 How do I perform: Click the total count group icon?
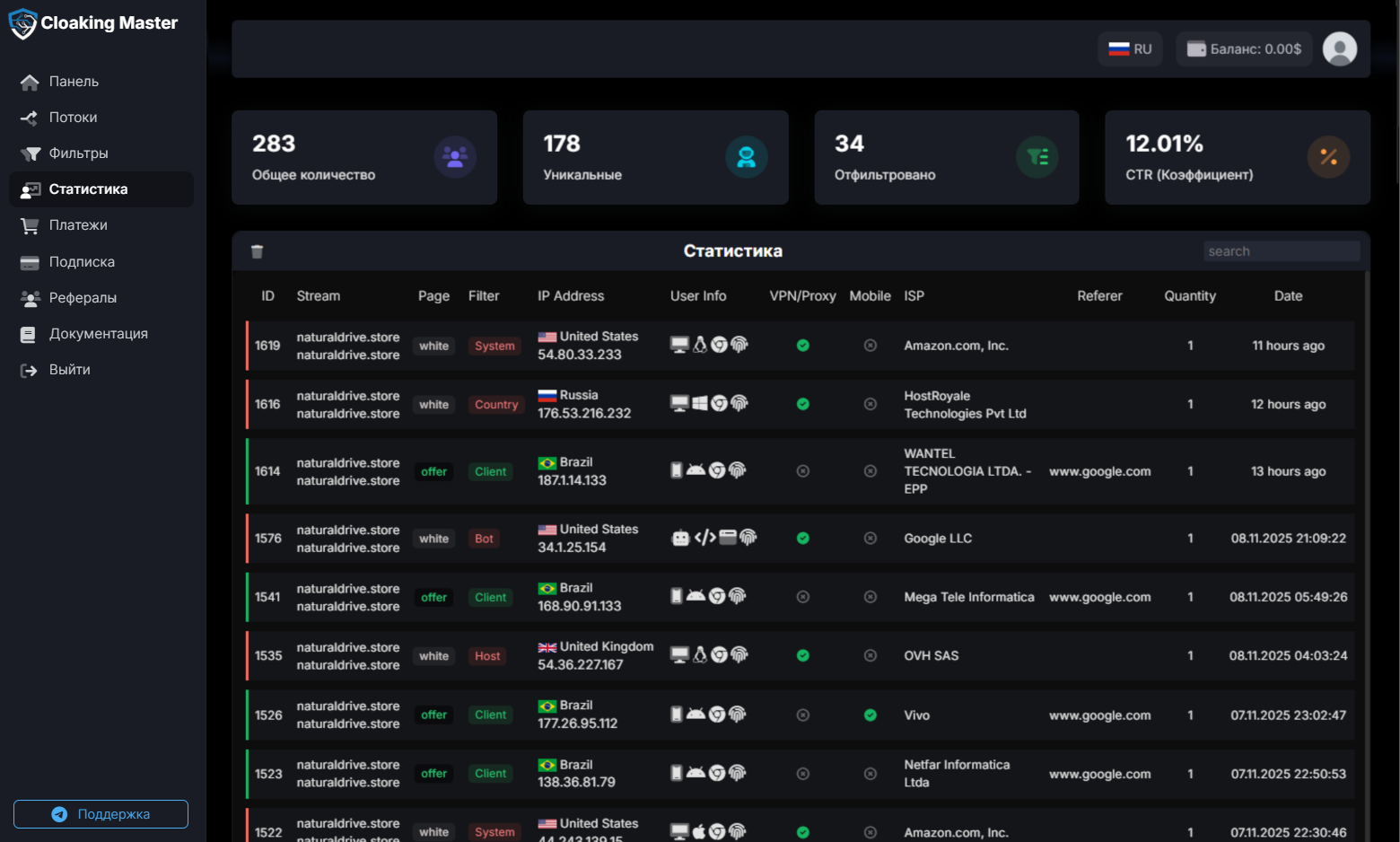click(455, 157)
